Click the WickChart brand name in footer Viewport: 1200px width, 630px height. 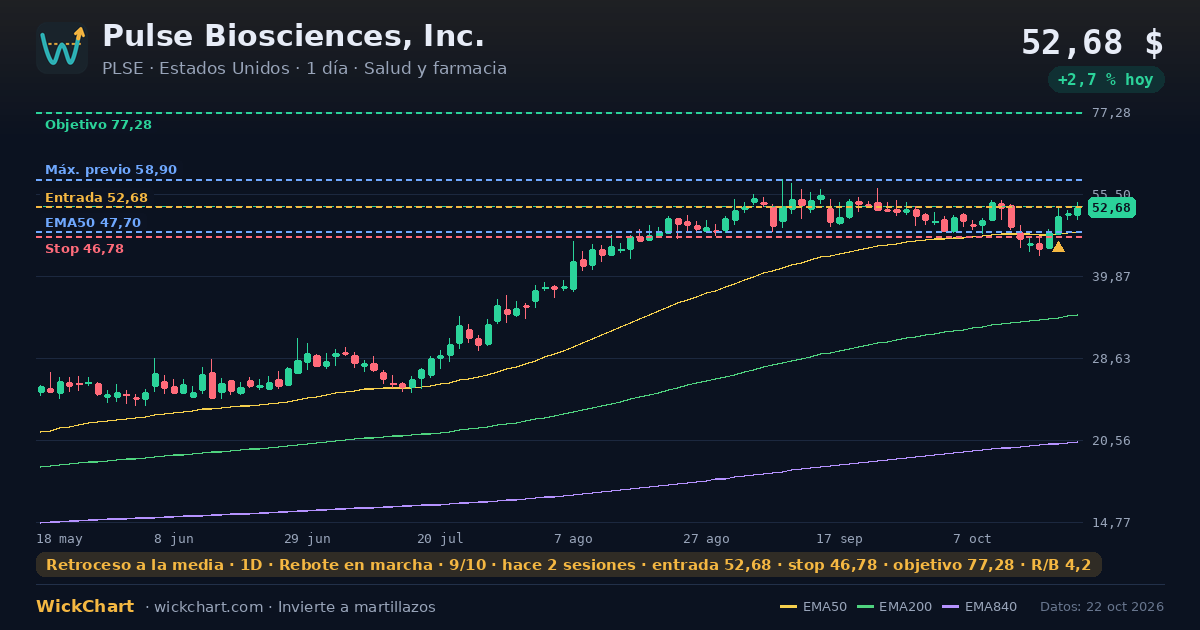tap(85, 607)
